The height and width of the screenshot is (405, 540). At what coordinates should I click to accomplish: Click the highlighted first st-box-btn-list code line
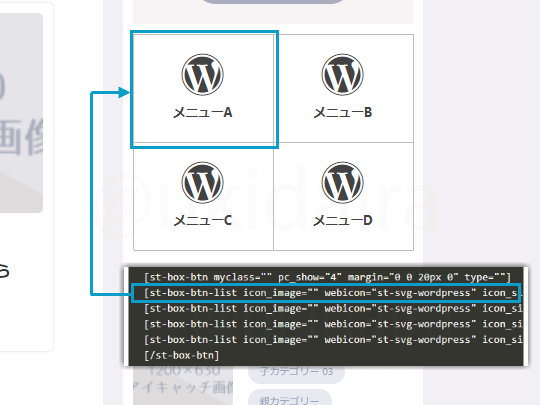(x=325, y=293)
